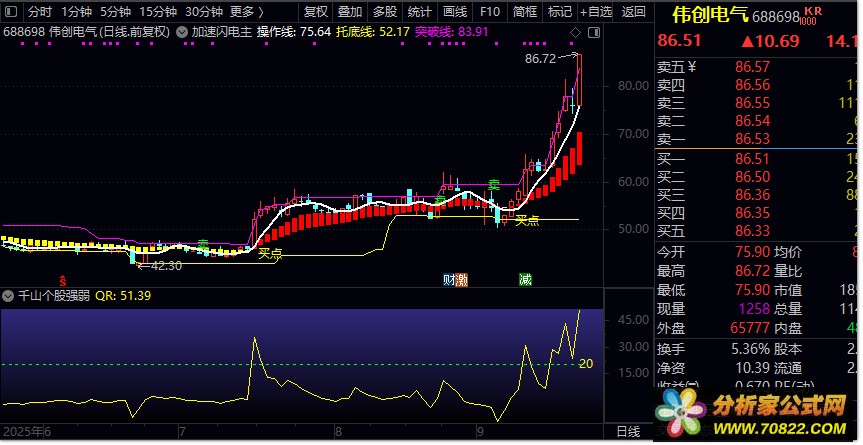863x445 pixels.
Task: Switch to 5分钟 chart period
Action: click(116, 12)
